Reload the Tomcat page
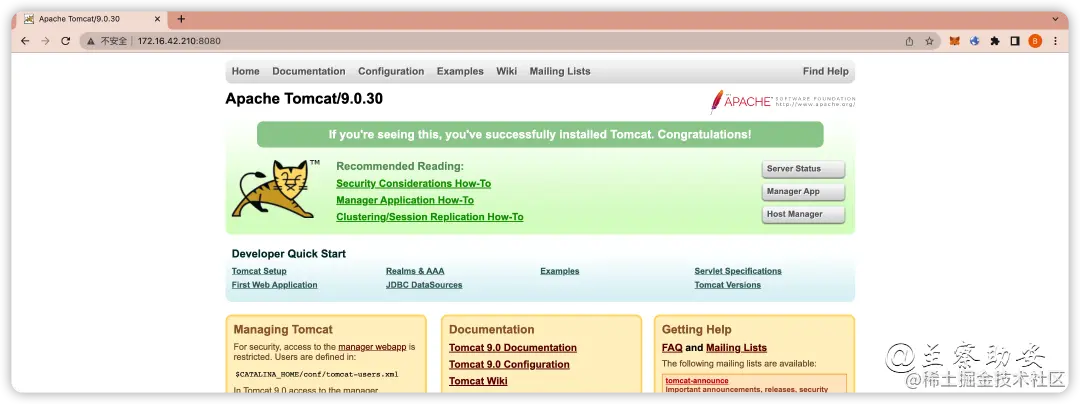Viewport: 1080px width, 404px height. (65, 41)
